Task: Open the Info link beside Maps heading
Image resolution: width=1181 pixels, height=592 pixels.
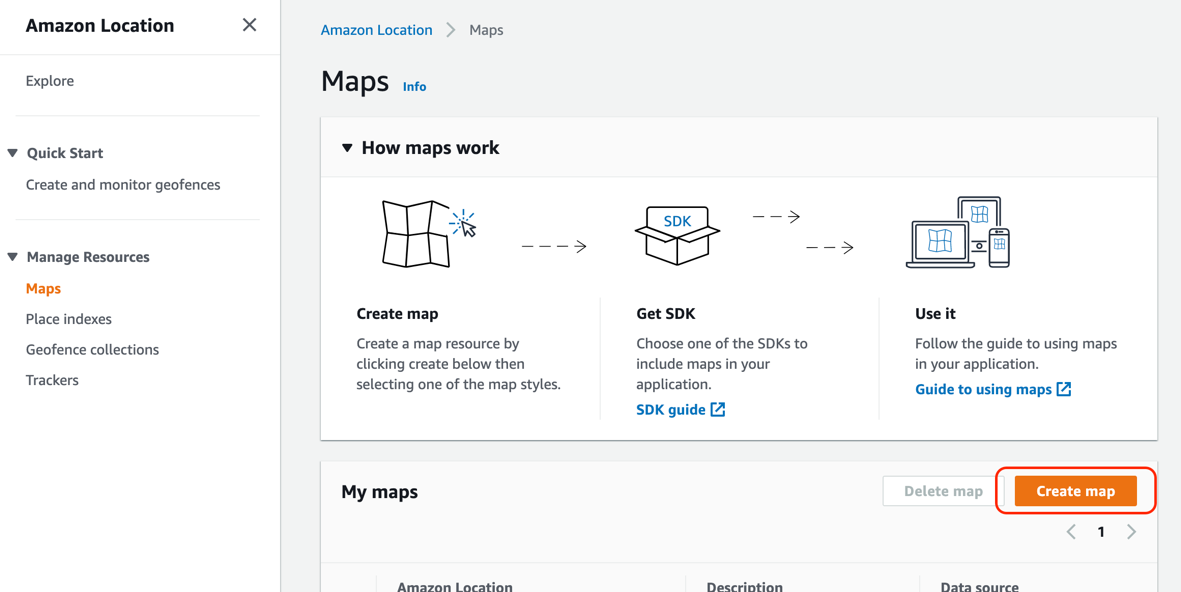Action: [x=414, y=87]
